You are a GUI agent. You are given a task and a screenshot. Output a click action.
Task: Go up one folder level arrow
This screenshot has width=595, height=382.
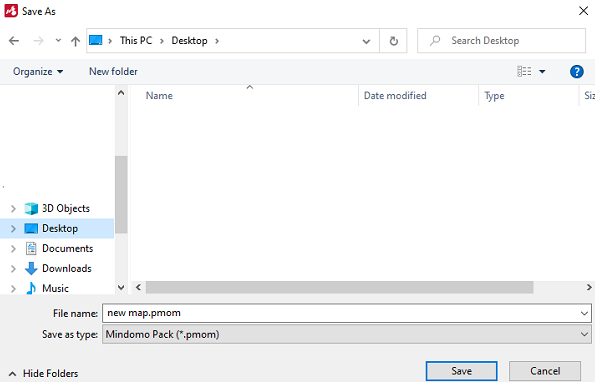pos(76,41)
